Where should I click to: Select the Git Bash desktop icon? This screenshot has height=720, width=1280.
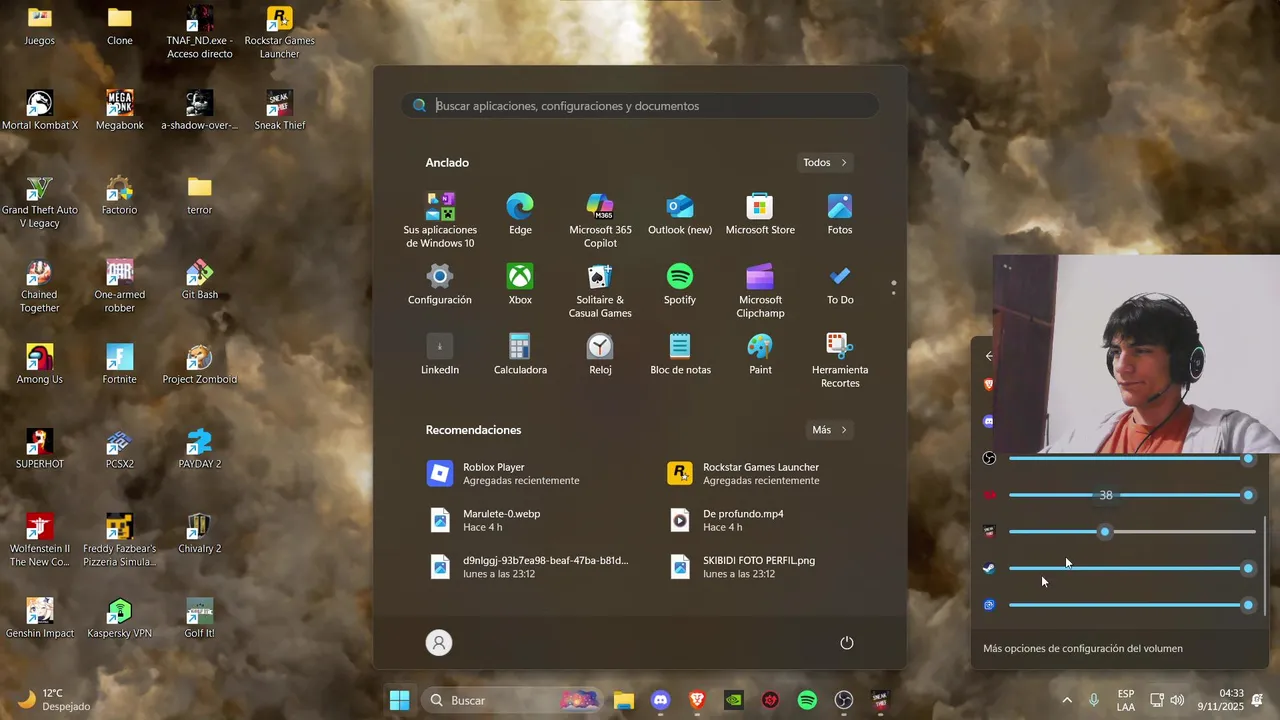[200, 279]
